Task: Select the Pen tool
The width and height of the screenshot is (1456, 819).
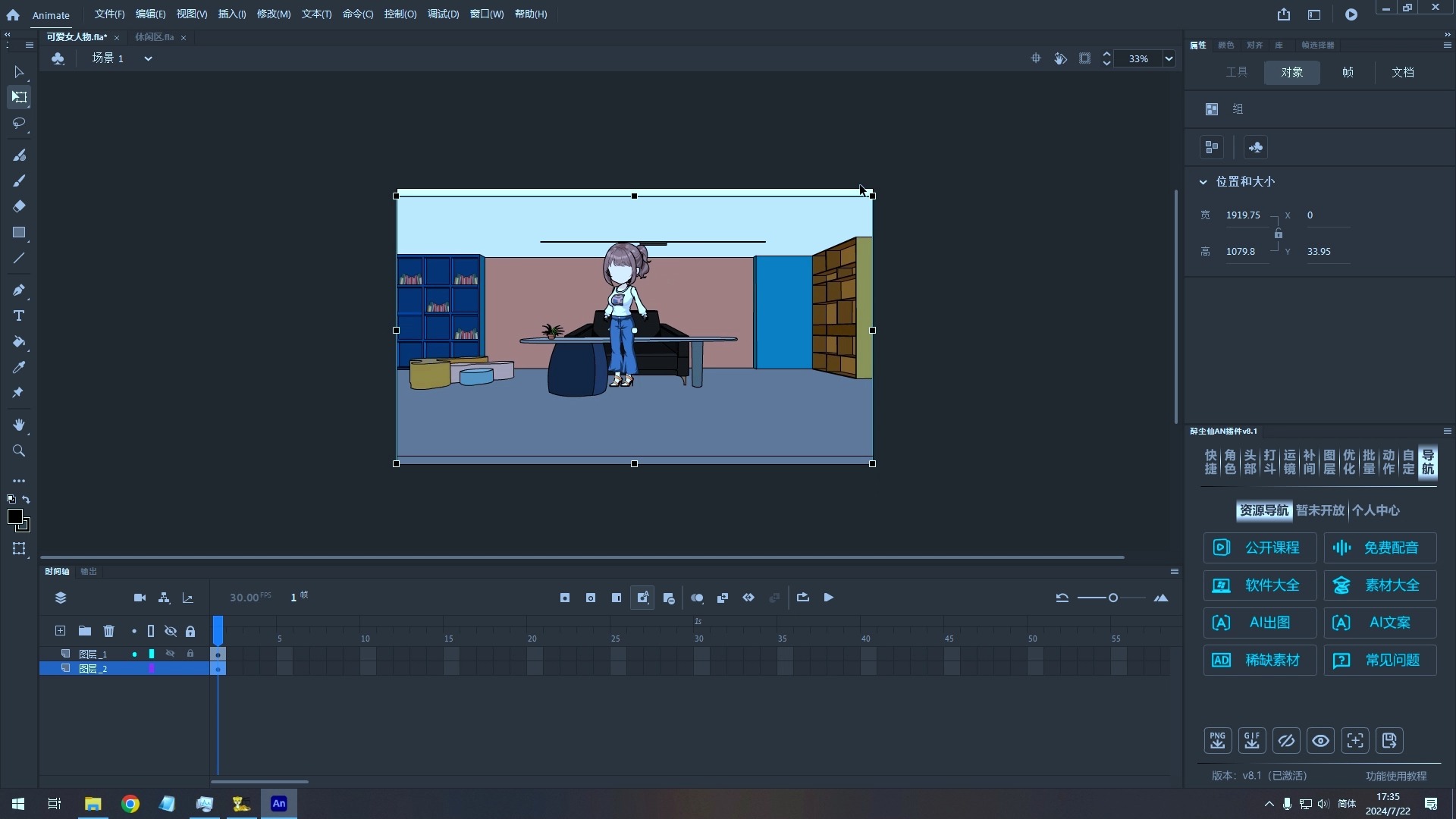Action: 19,290
